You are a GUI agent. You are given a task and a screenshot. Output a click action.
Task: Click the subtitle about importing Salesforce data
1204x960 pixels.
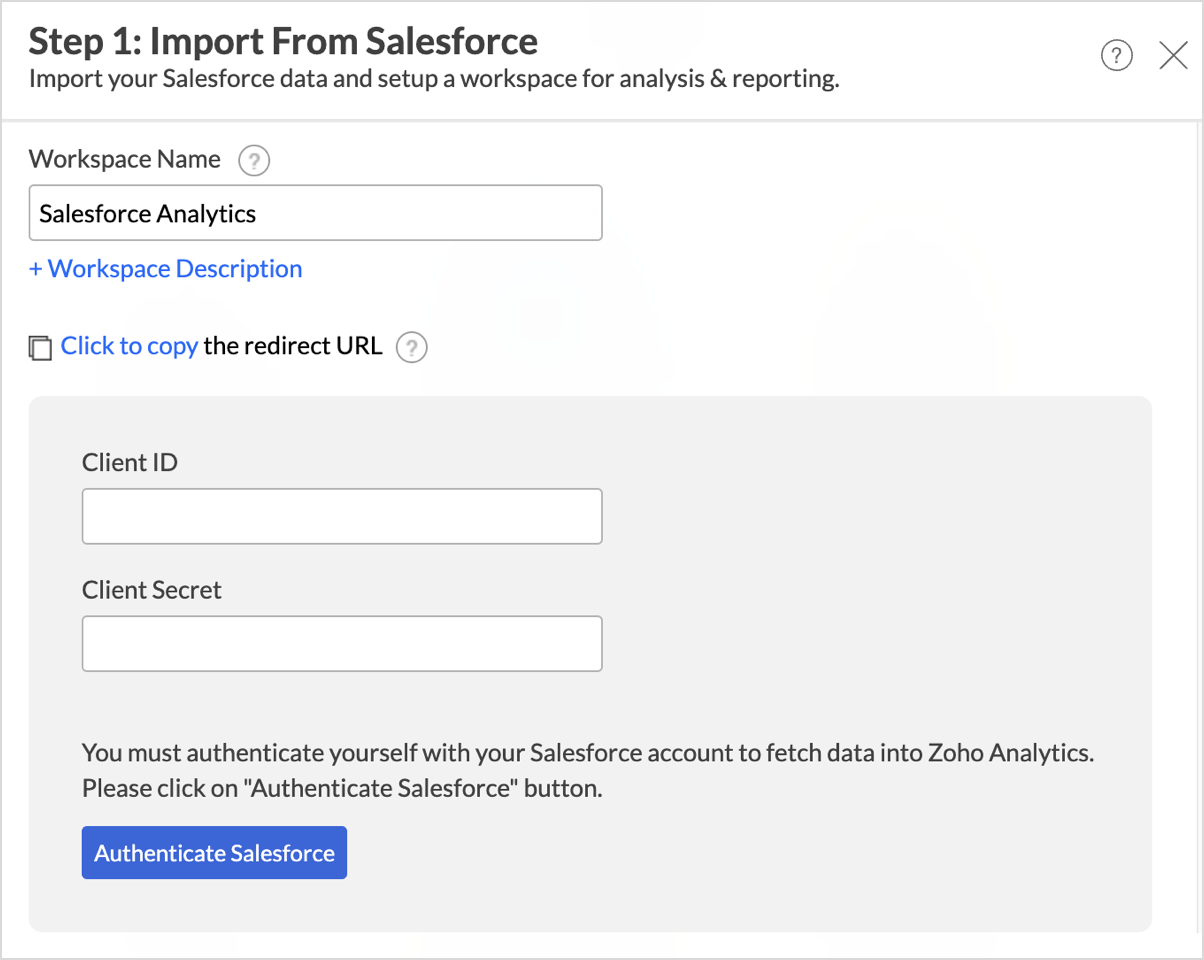click(434, 79)
